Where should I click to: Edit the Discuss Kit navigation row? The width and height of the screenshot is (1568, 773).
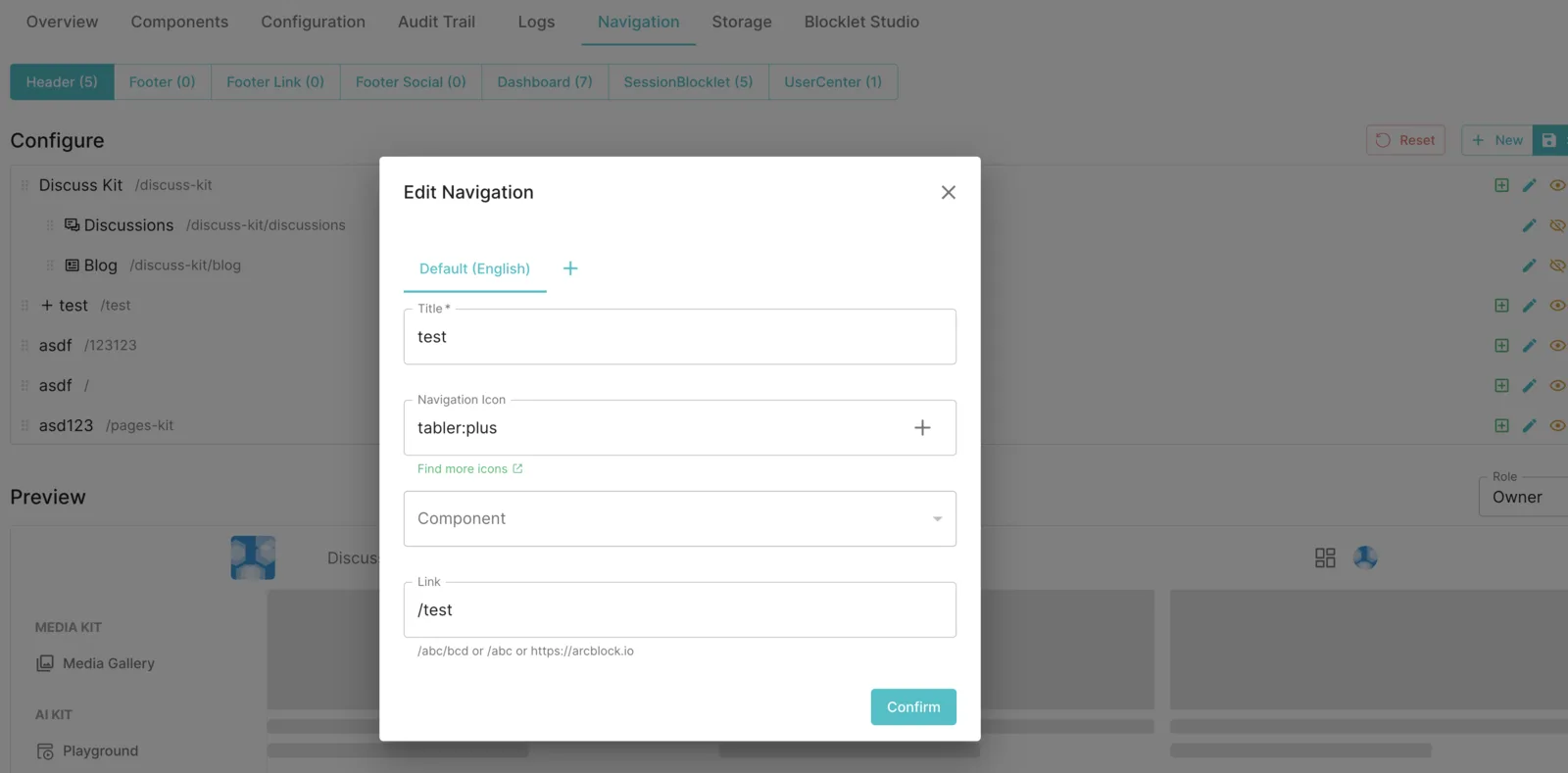(x=1529, y=185)
